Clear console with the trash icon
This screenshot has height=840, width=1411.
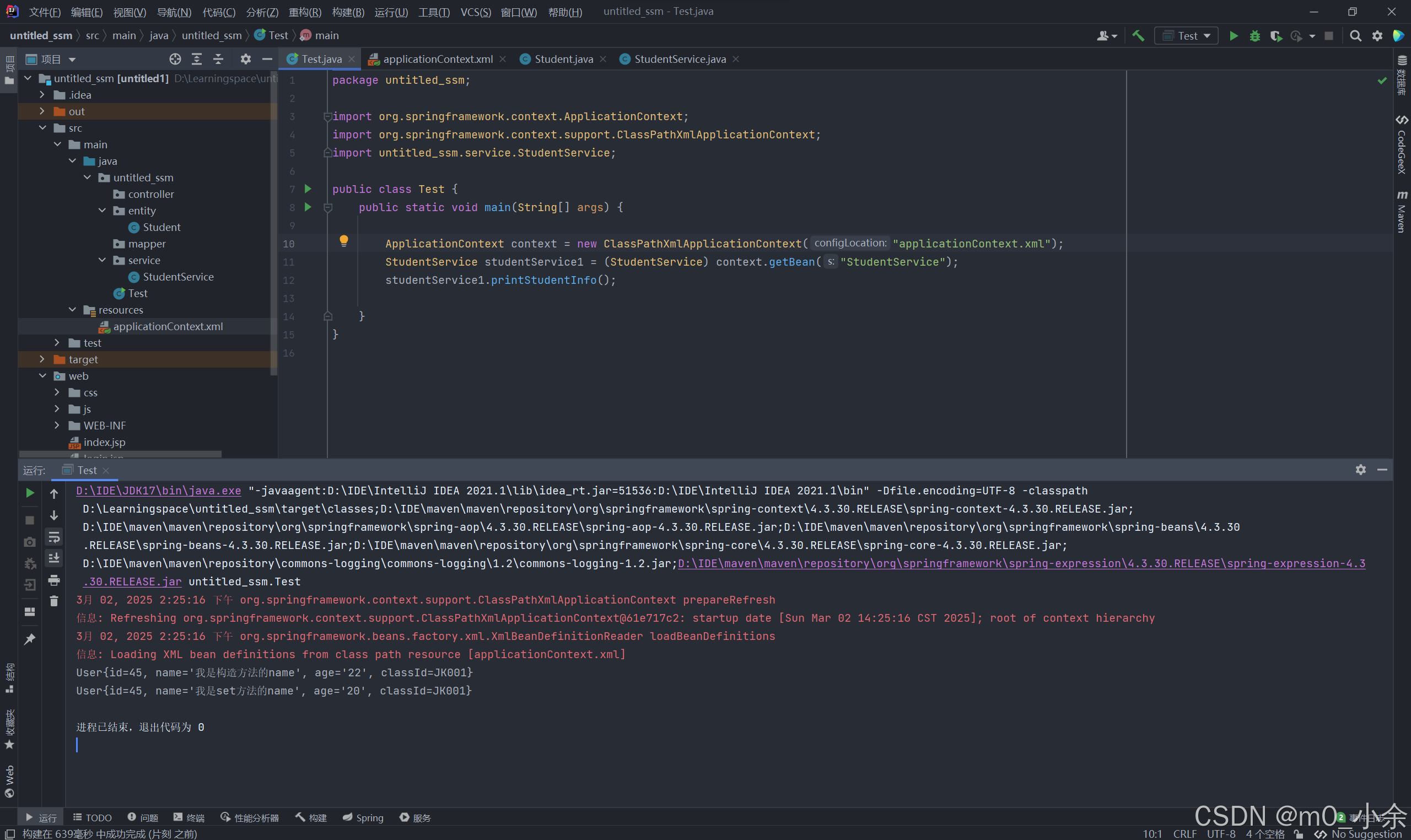(54, 601)
